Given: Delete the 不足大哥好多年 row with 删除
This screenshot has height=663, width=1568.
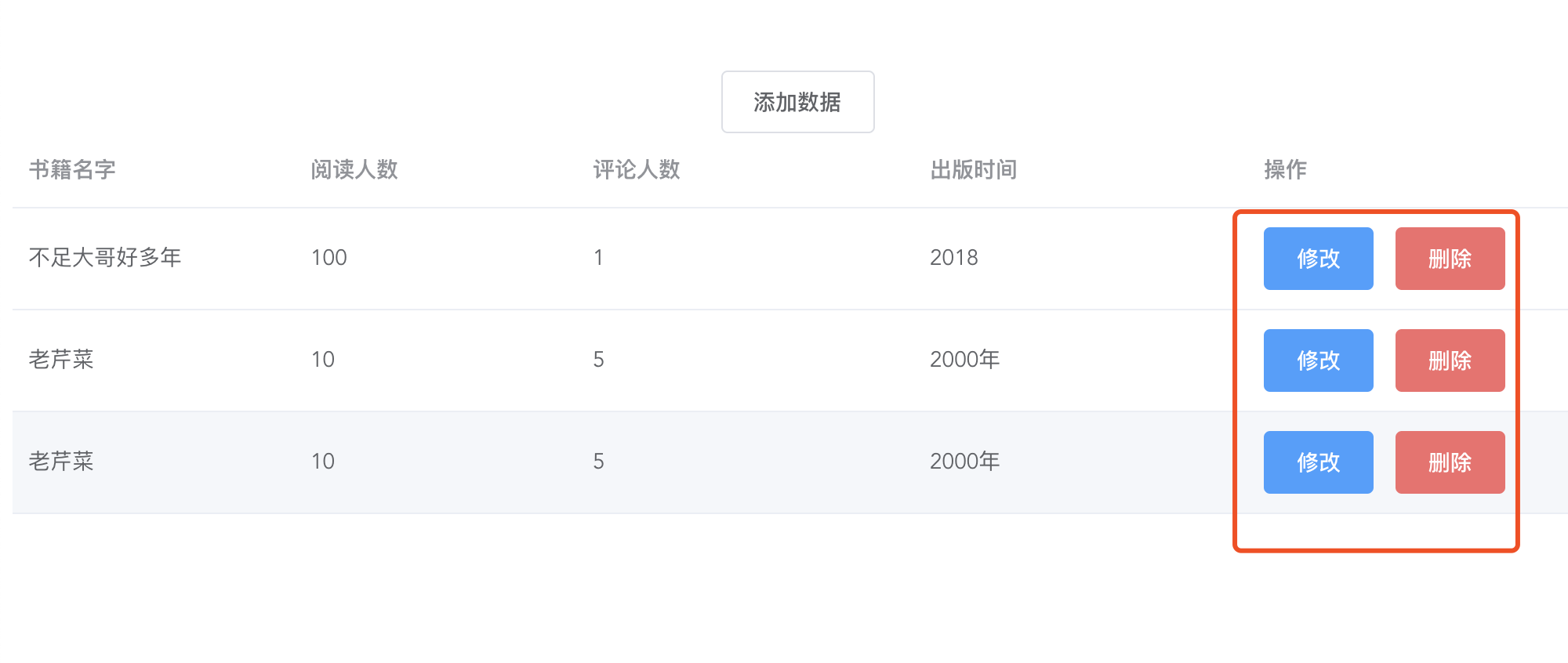Looking at the screenshot, I should click(1450, 259).
